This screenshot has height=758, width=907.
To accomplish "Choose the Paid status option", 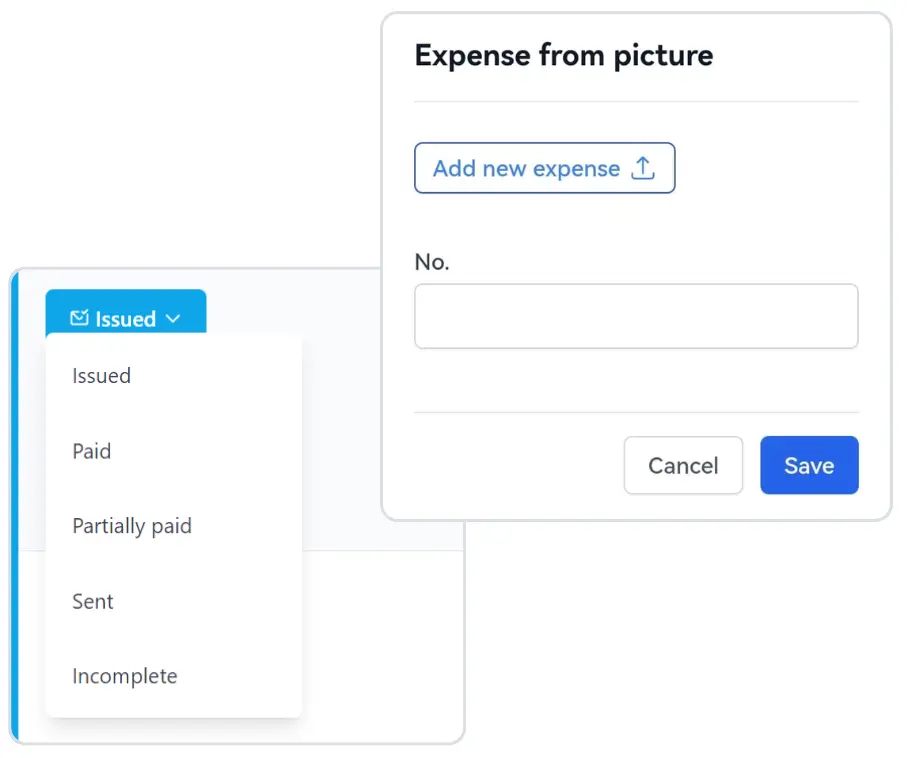I will tap(92, 451).
